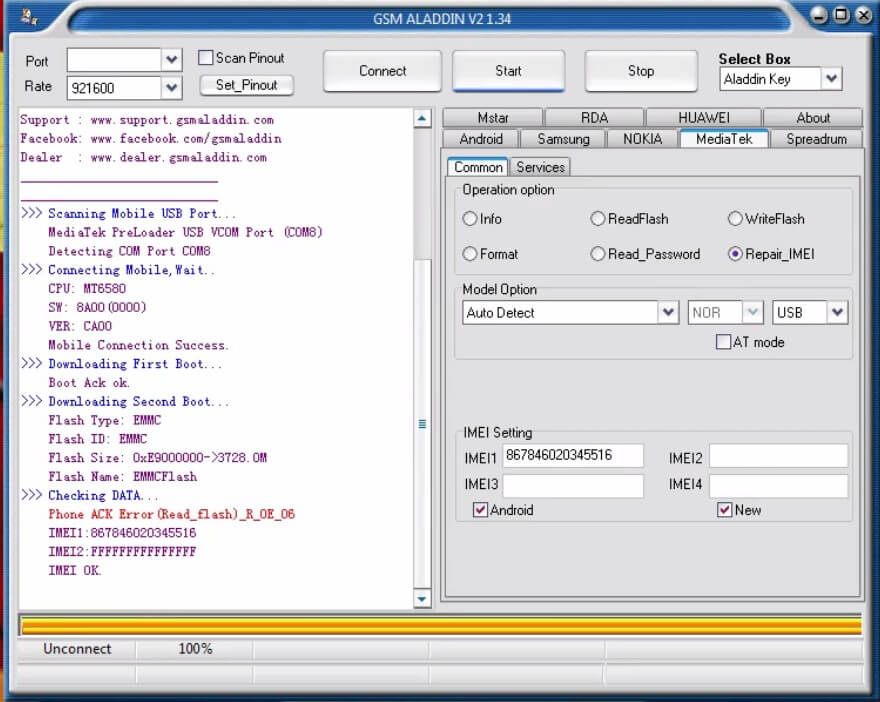Switch to the Spreadrum tab
This screenshot has width=880, height=702.
click(818, 140)
